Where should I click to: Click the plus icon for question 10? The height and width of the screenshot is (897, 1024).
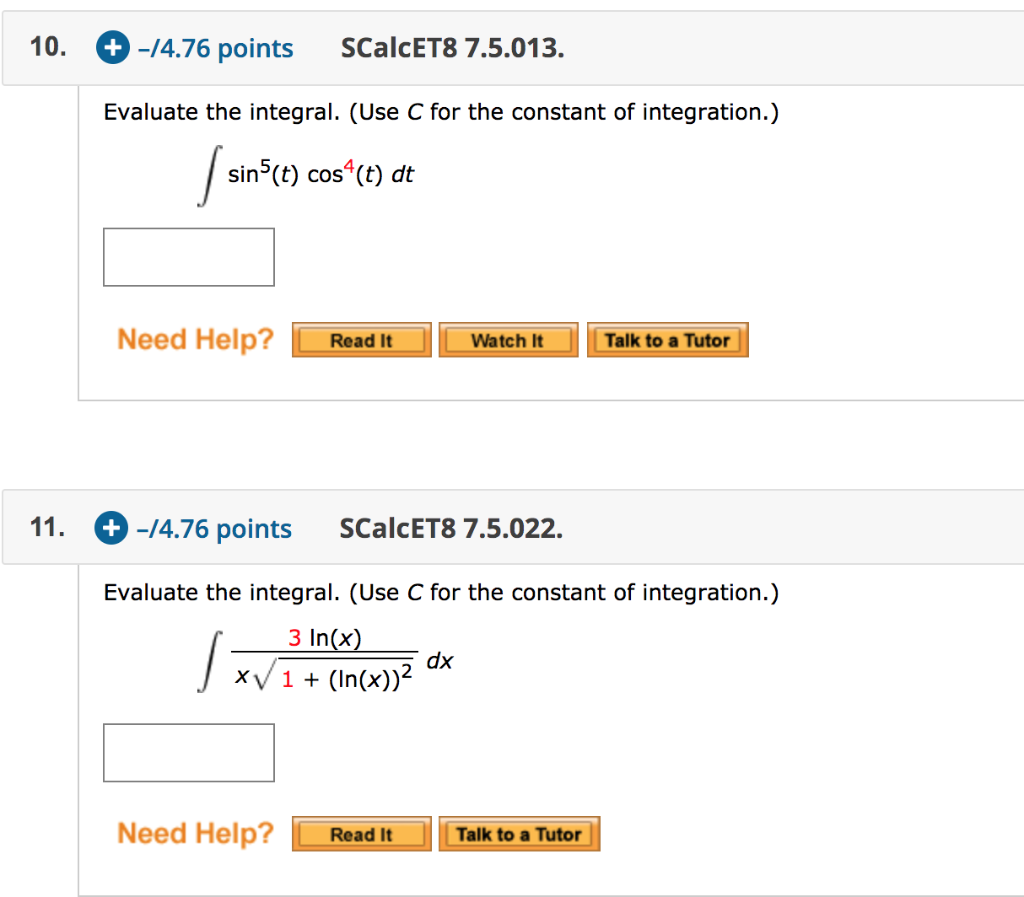tap(111, 47)
